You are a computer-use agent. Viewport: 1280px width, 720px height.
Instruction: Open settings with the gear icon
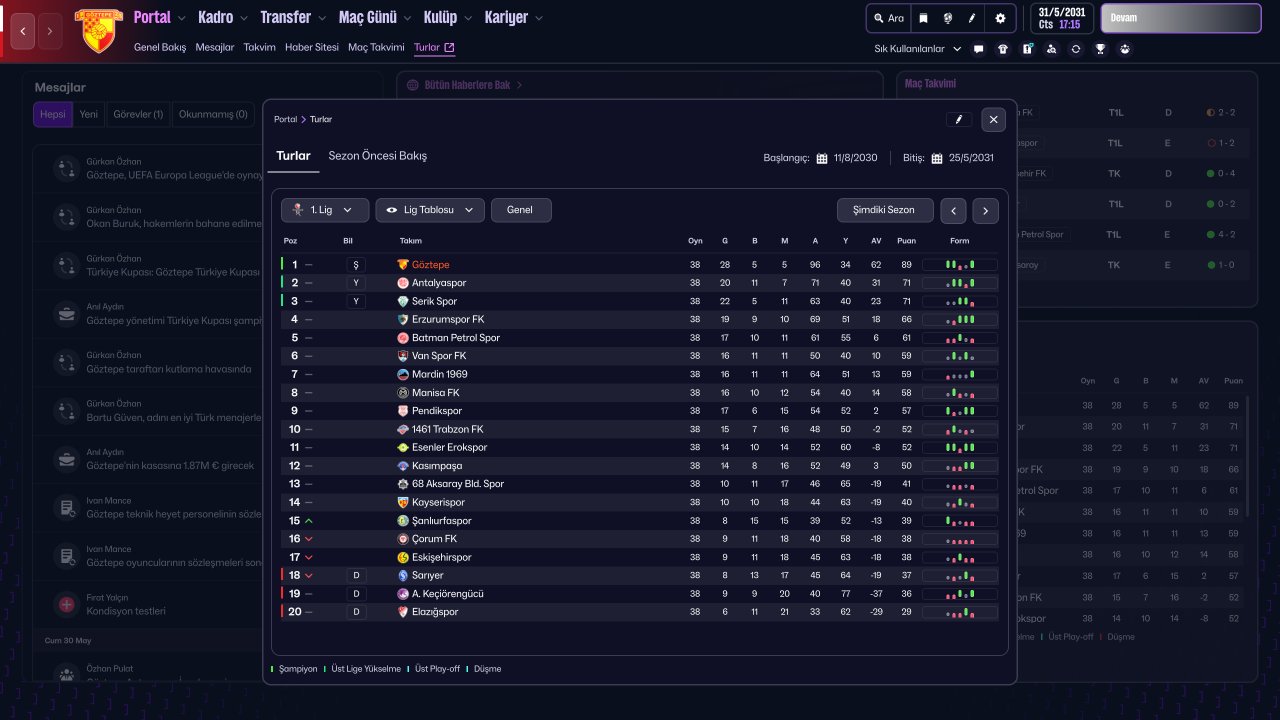click(x=1000, y=18)
